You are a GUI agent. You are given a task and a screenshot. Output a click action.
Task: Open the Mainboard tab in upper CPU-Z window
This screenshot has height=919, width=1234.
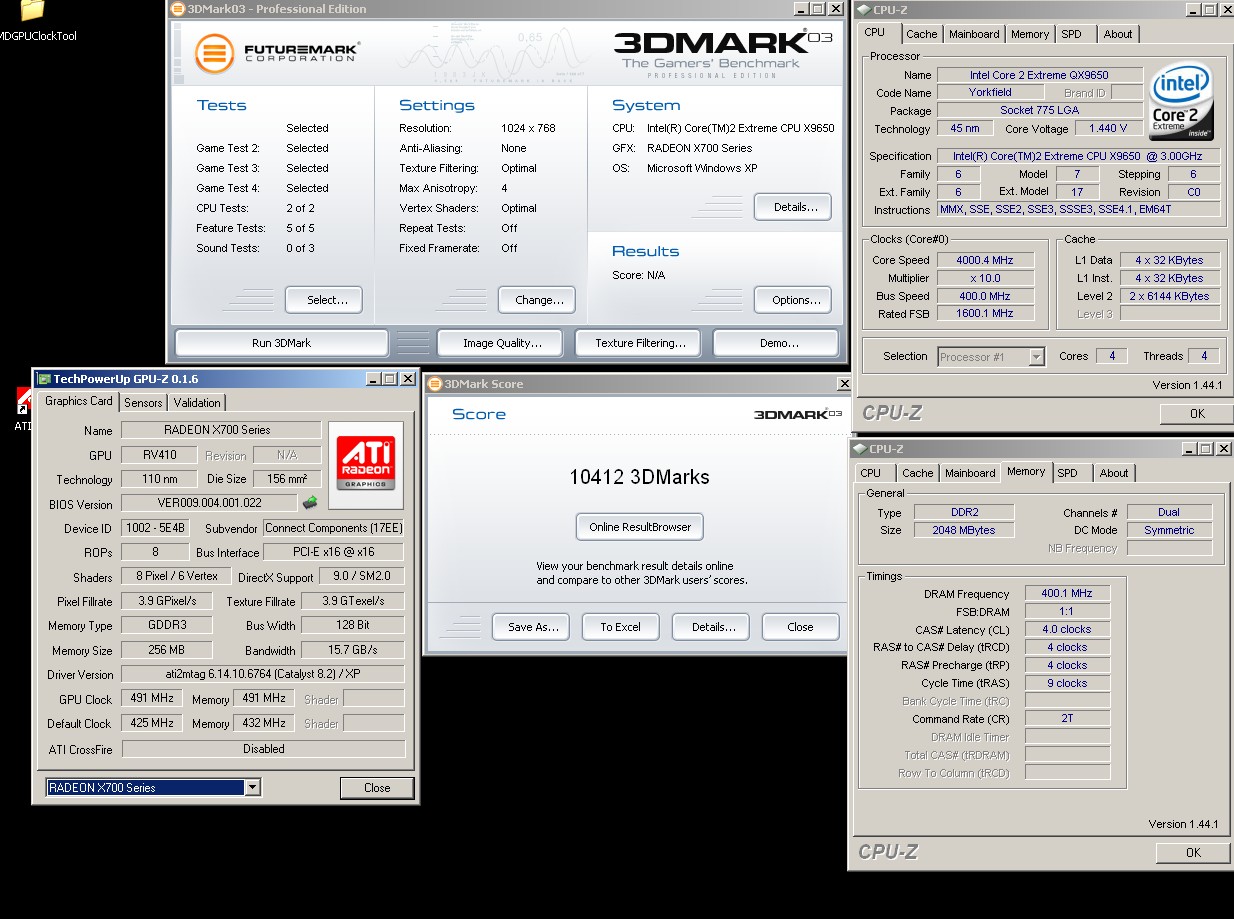(974, 34)
